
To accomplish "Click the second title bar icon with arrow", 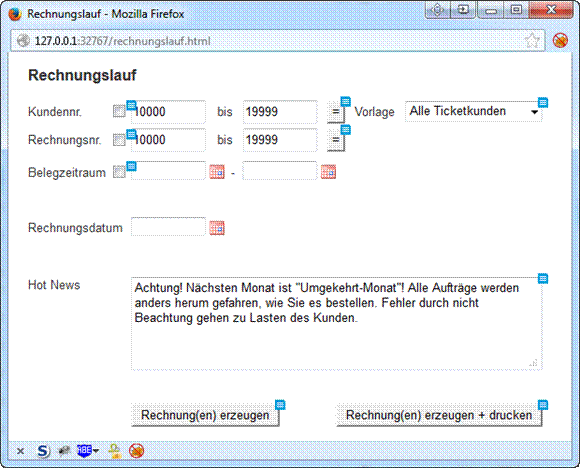I will (463, 10).
